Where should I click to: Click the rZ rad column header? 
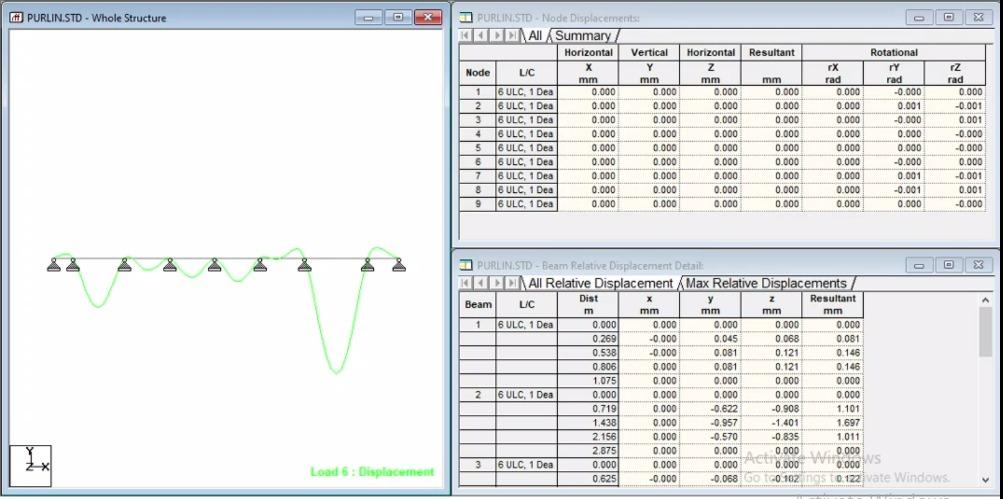click(x=955, y=73)
